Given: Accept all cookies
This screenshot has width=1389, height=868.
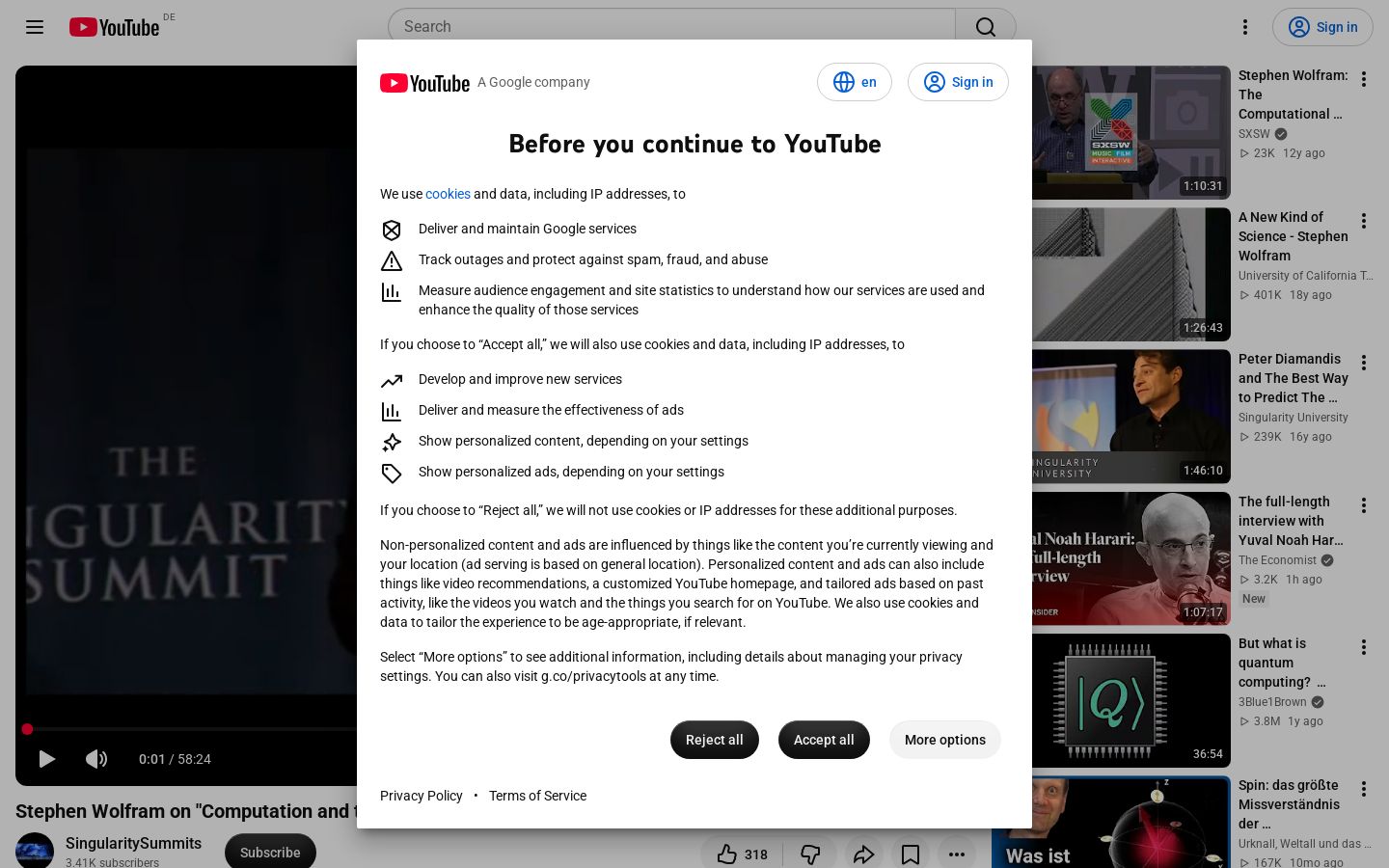Looking at the screenshot, I should (824, 740).
